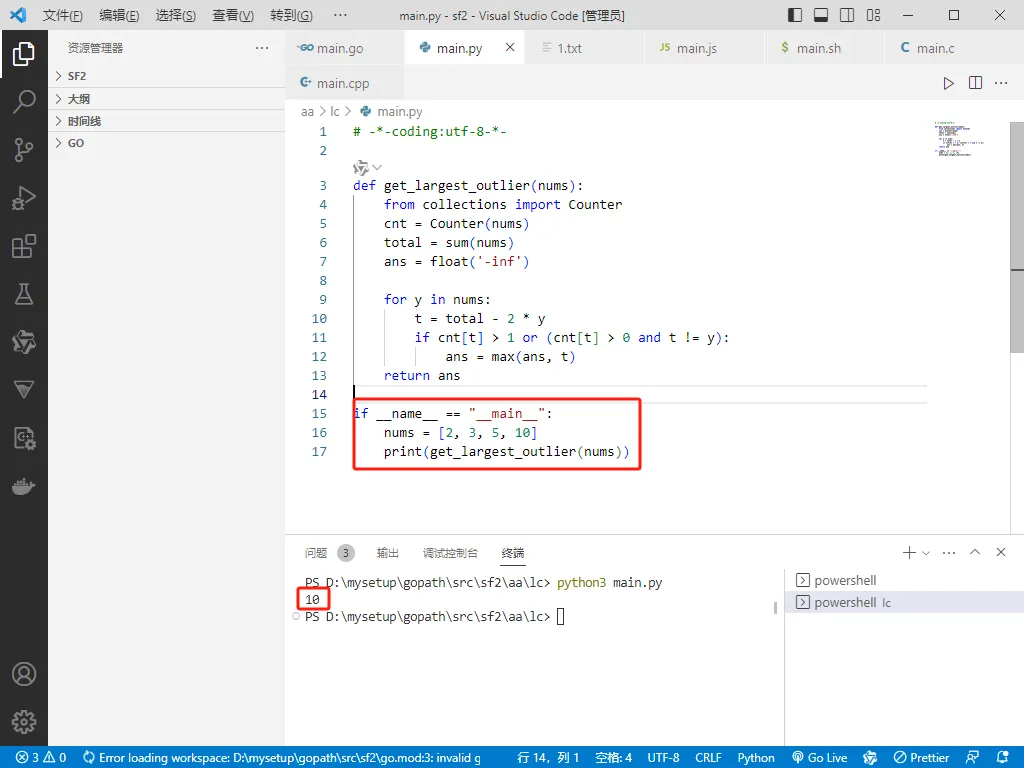Expand the 时间线 timeline section

(167, 121)
